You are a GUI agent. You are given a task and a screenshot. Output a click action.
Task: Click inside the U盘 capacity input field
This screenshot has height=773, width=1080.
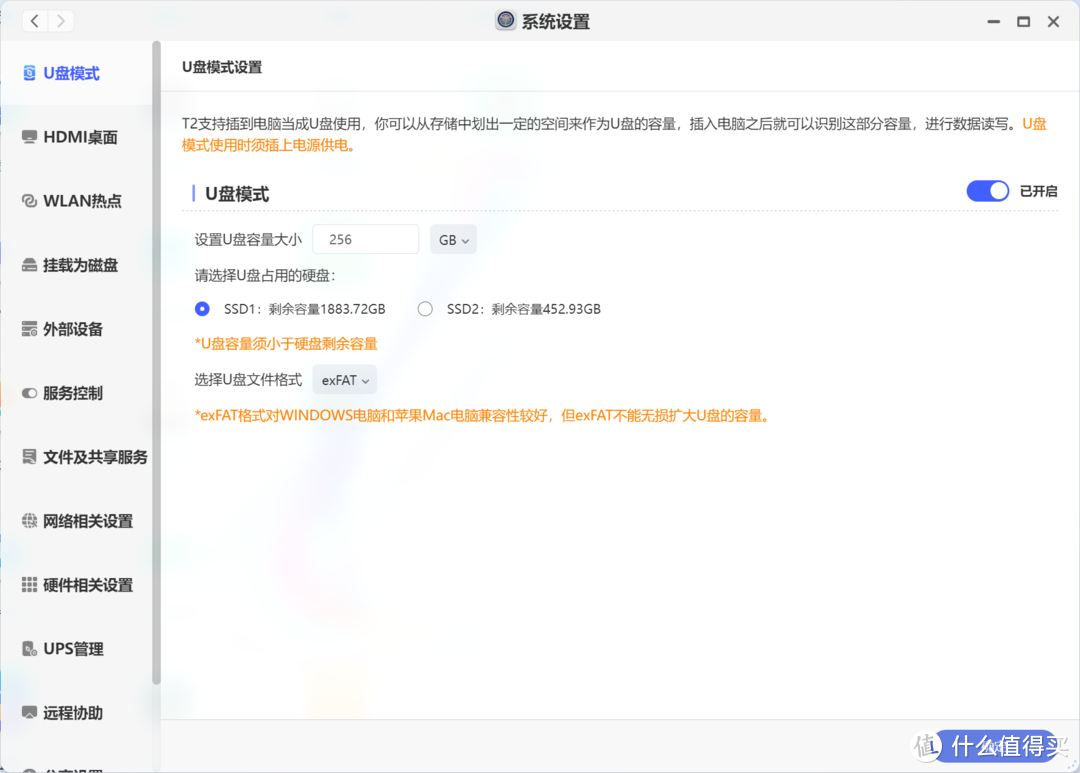(x=365, y=239)
